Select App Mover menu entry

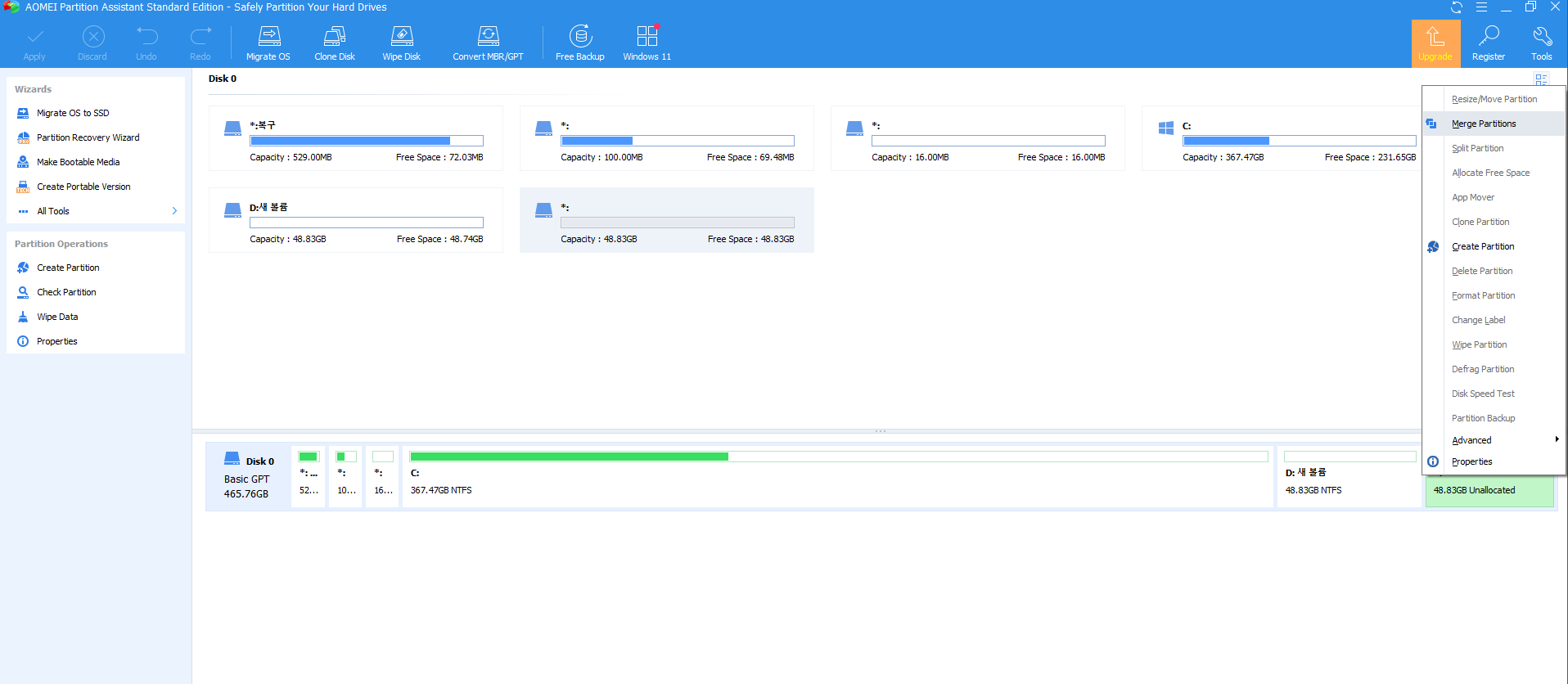[1494, 197]
